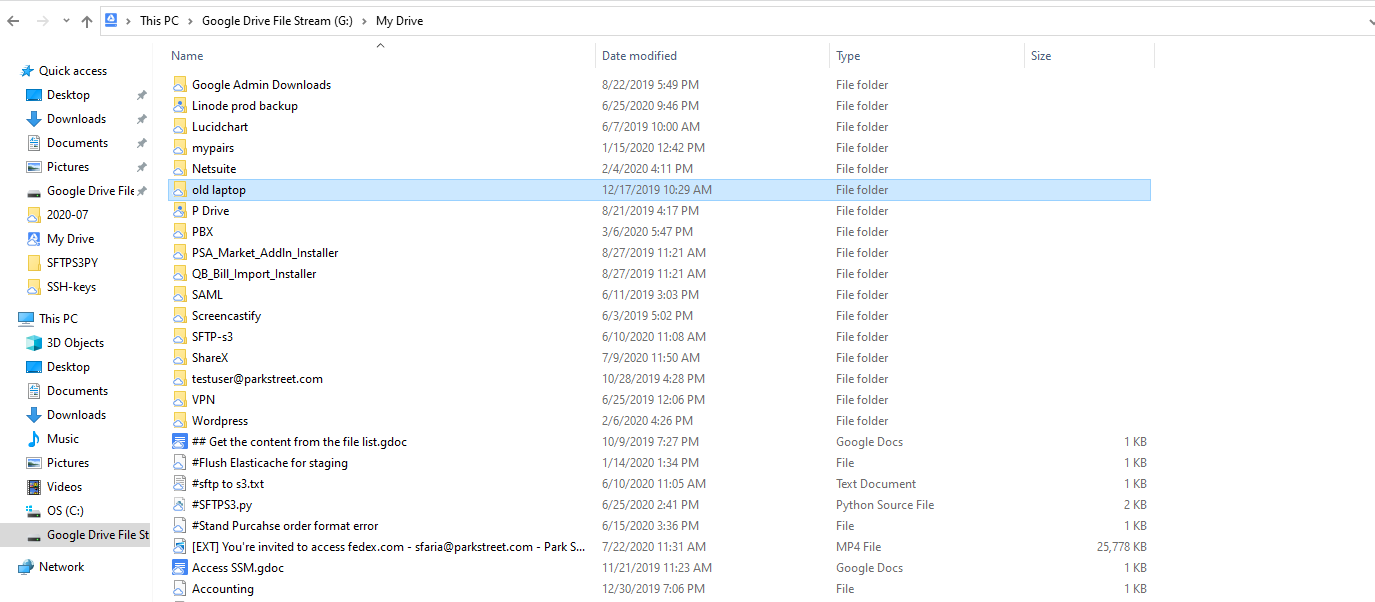The width and height of the screenshot is (1375, 602).
Task: Open SFTPS3PY in navigation pane
Action: [72, 263]
